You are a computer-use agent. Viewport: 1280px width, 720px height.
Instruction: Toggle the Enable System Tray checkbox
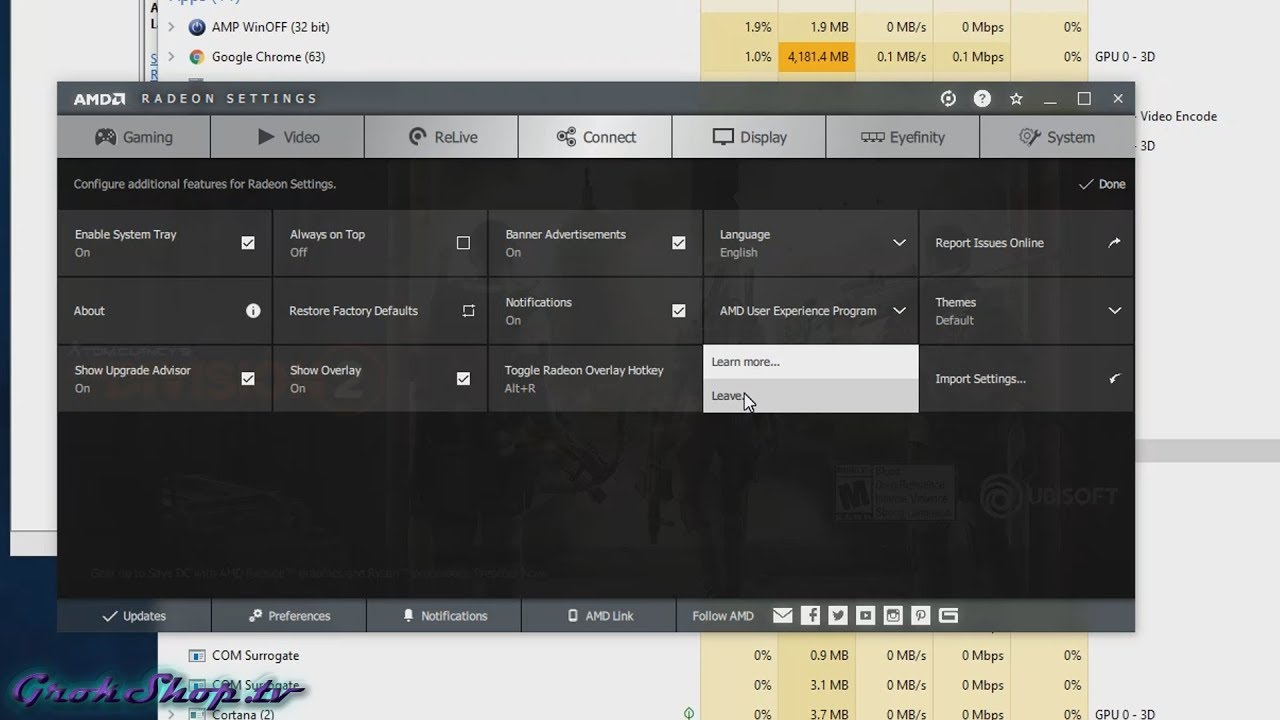coord(248,243)
